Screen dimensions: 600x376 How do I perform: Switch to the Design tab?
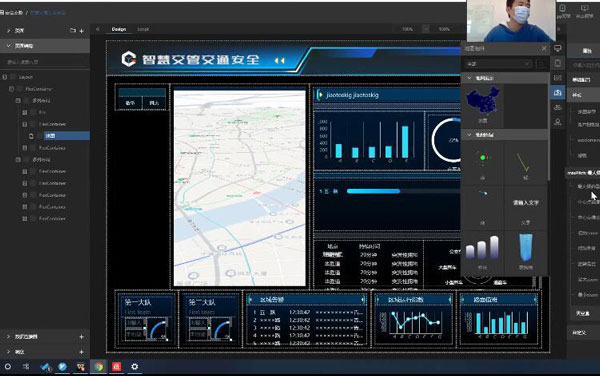119,29
